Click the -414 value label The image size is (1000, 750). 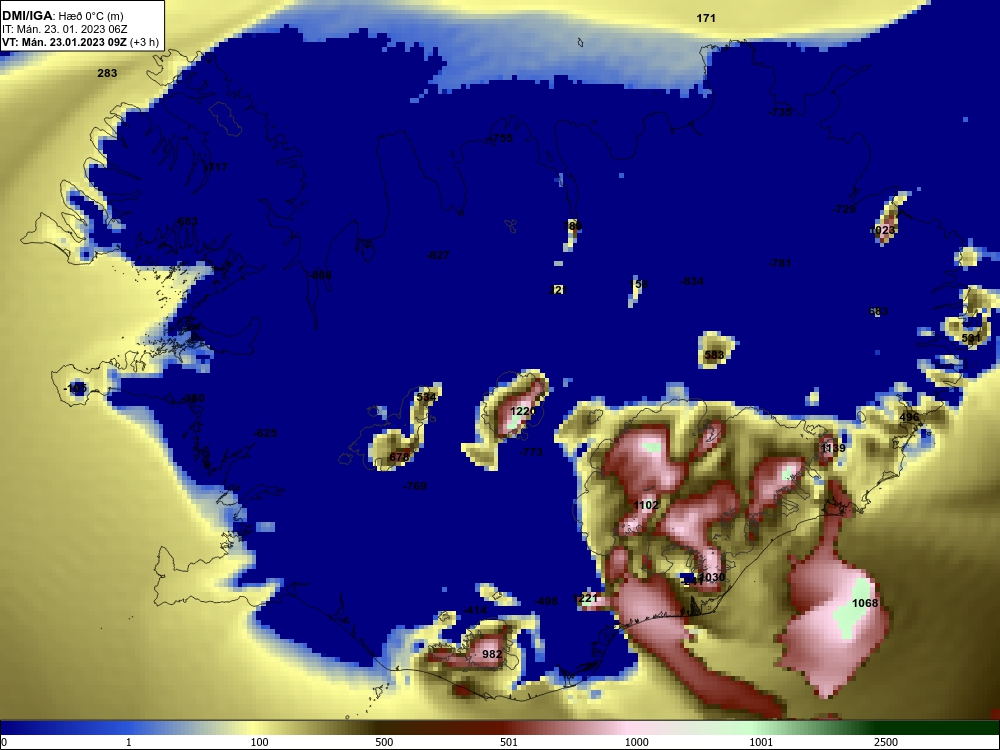(475, 610)
